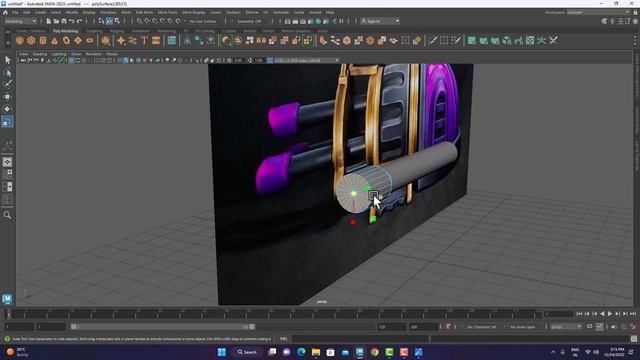This screenshot has width=640, height=360.
Task: Click the Sweep Mesh green shelf icon
Action: pyautogui.click(x=518, y=40)
